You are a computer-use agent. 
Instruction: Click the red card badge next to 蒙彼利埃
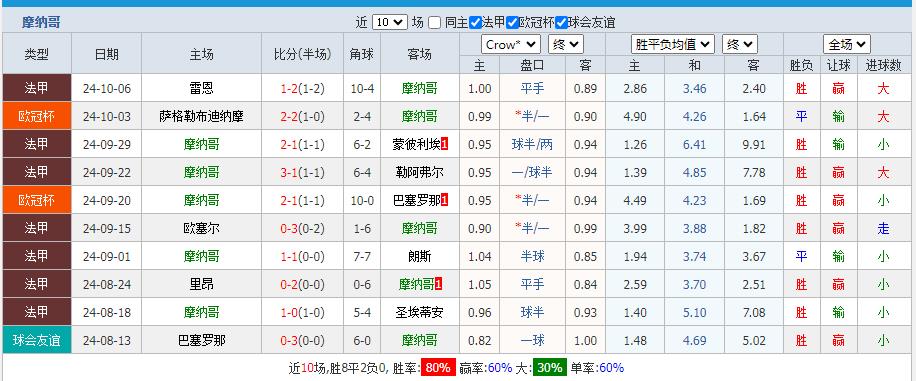(445, 144)
